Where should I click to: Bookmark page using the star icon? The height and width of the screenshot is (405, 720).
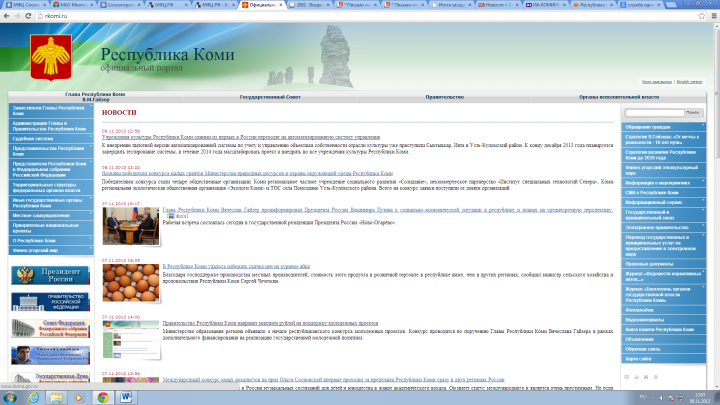[x=702, y=16]
